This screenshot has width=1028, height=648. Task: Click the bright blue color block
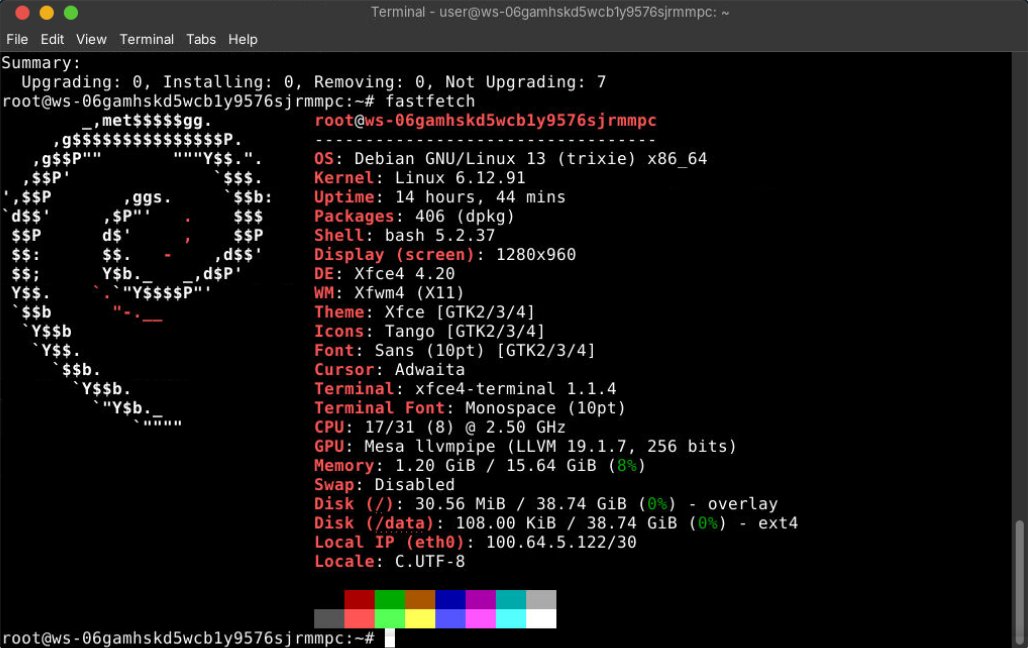click(x=450, y=618)
